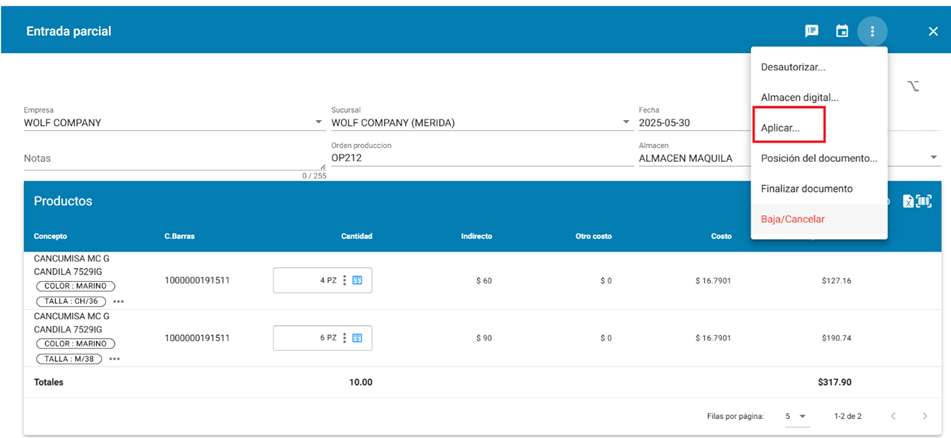This screenshot has width=951, height=438.
Task: Select Finalizar documento option
Action: coord(819,189)
